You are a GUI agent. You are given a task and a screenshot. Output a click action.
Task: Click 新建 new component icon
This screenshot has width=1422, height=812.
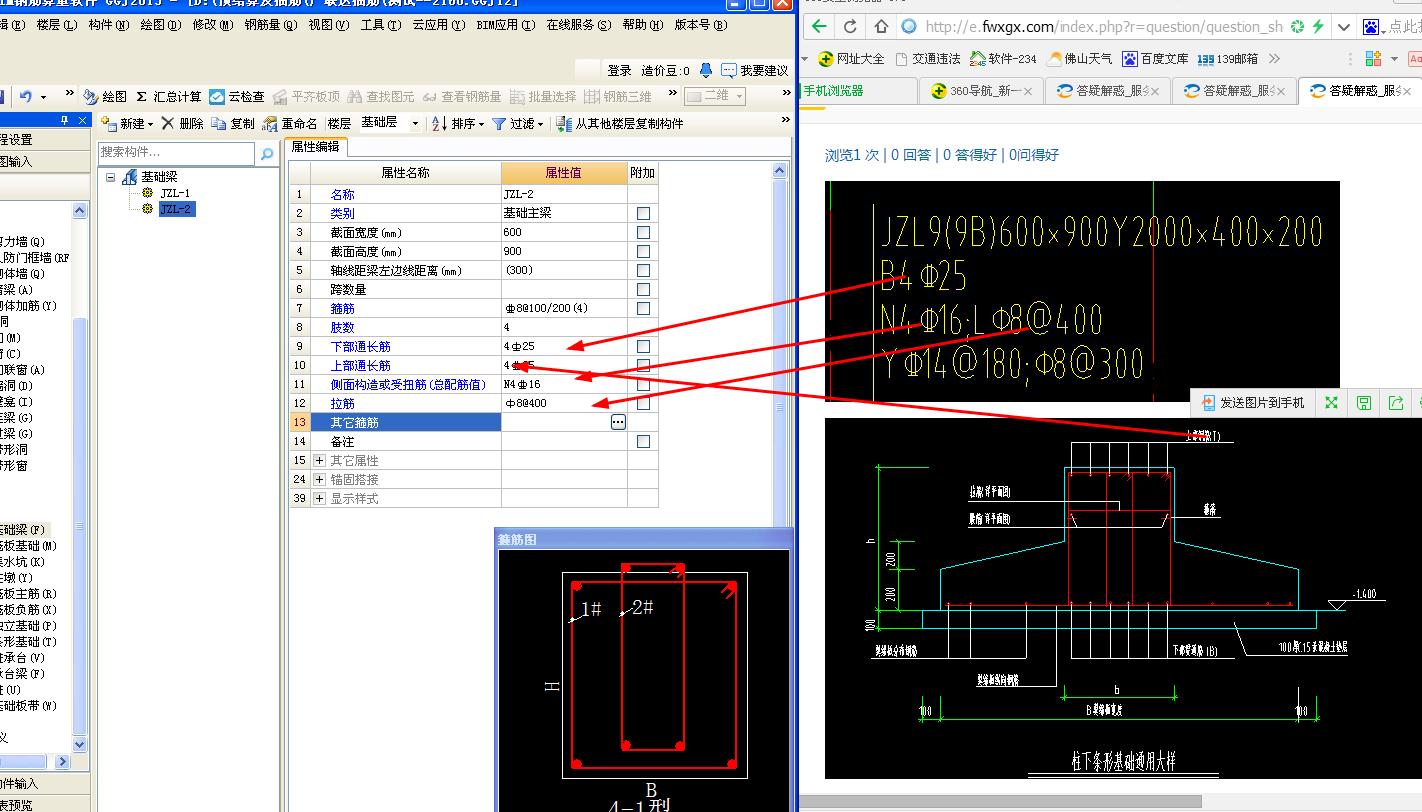pos(109,123)
